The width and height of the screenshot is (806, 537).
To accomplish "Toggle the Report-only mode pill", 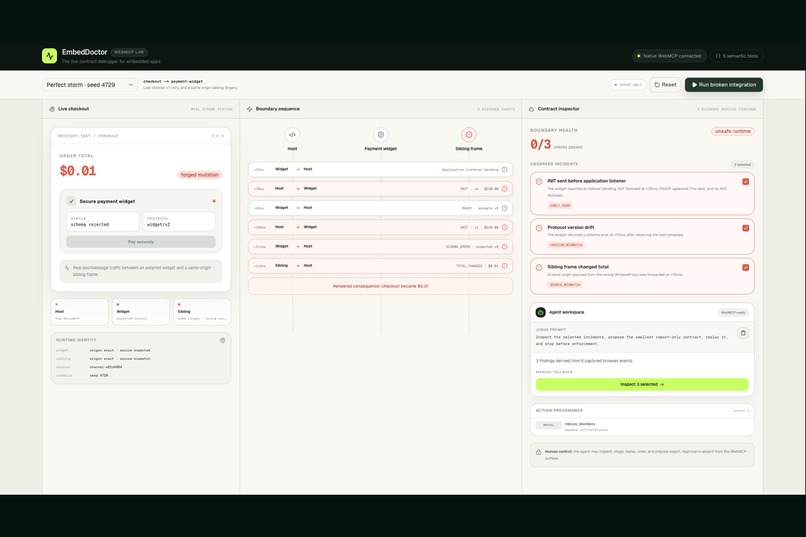I will (x=628, y=85).
